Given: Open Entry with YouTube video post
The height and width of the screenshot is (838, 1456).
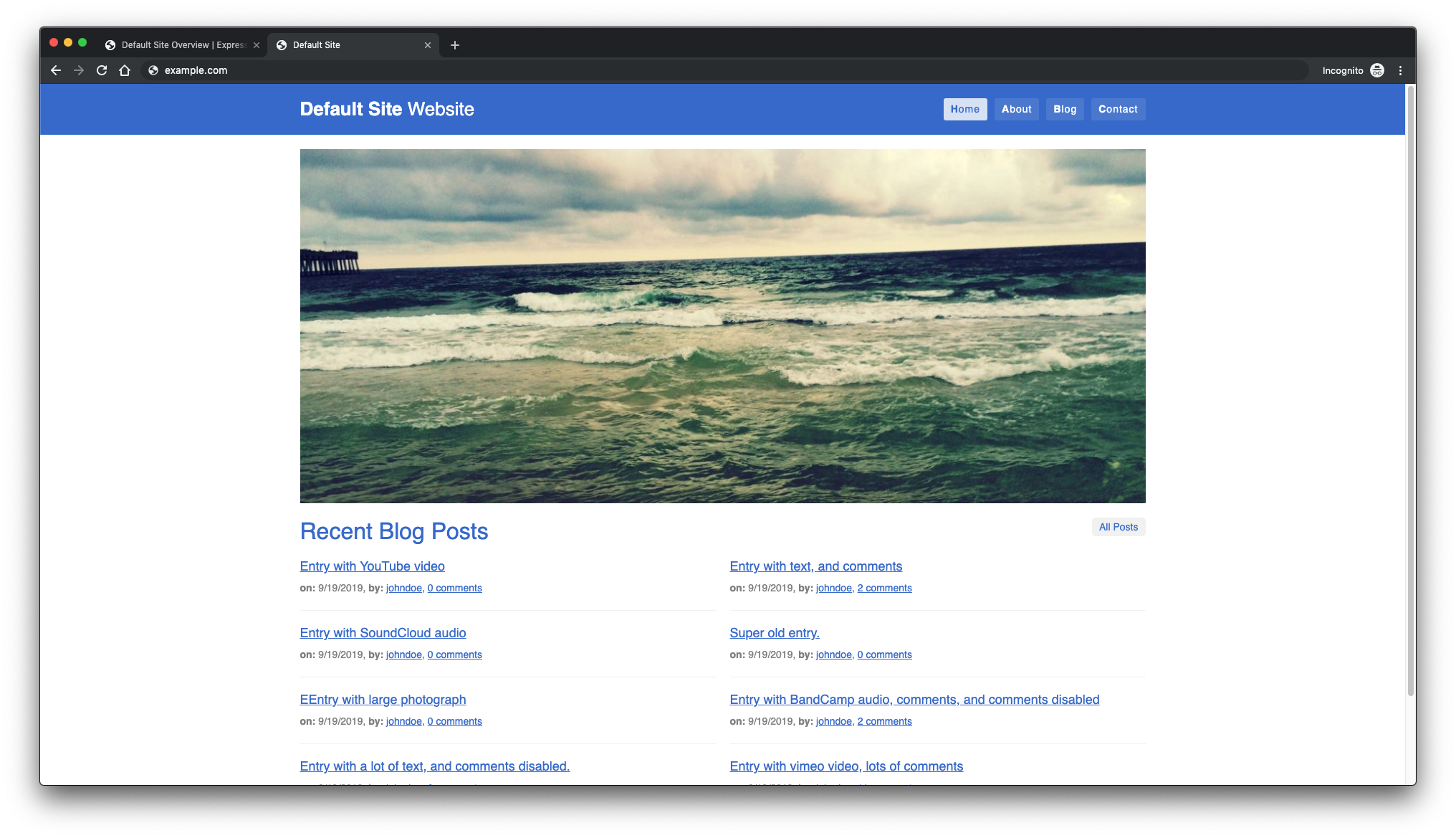Looking at the screenshot, I should [x=372, y=566].
